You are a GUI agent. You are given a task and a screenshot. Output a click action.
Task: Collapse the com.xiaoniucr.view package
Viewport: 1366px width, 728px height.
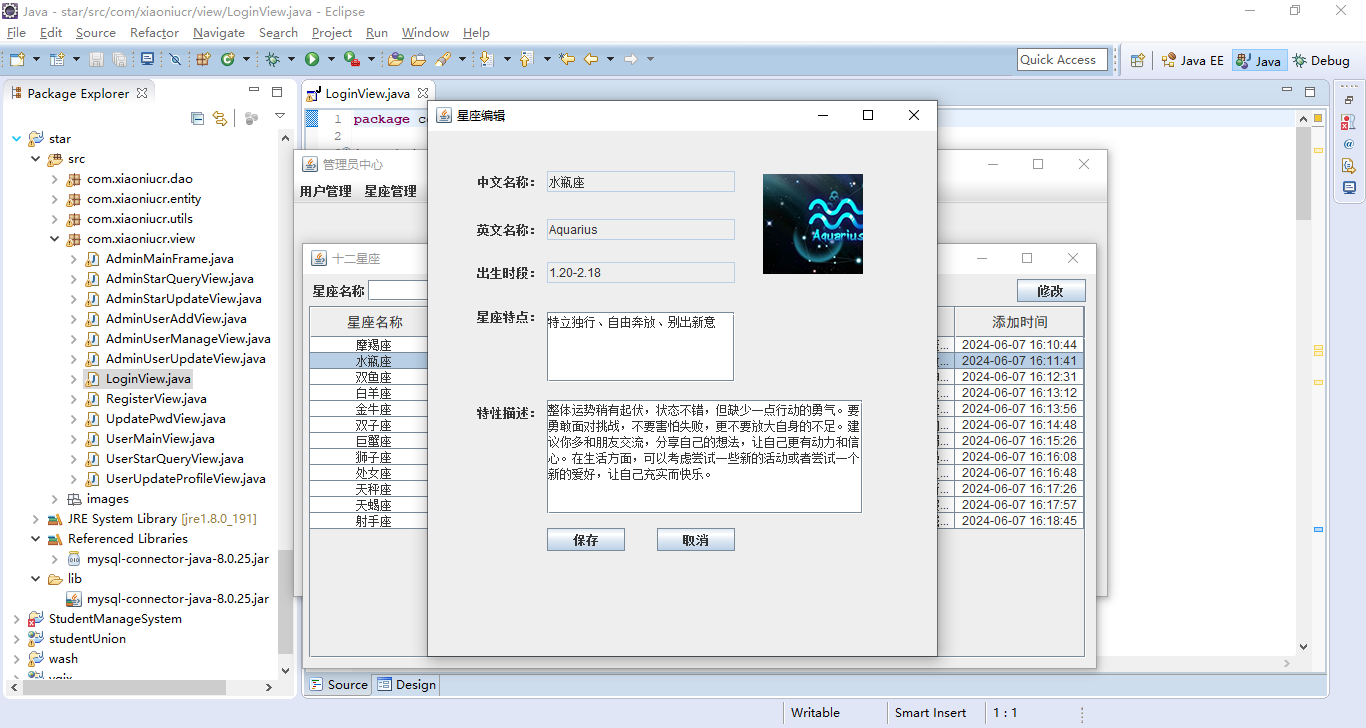tap(54, 239)
